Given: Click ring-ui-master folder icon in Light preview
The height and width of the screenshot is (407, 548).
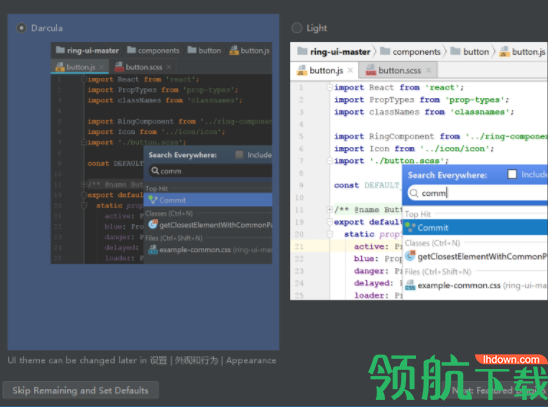Looking at the screenshot, I should tap(302, 51).
